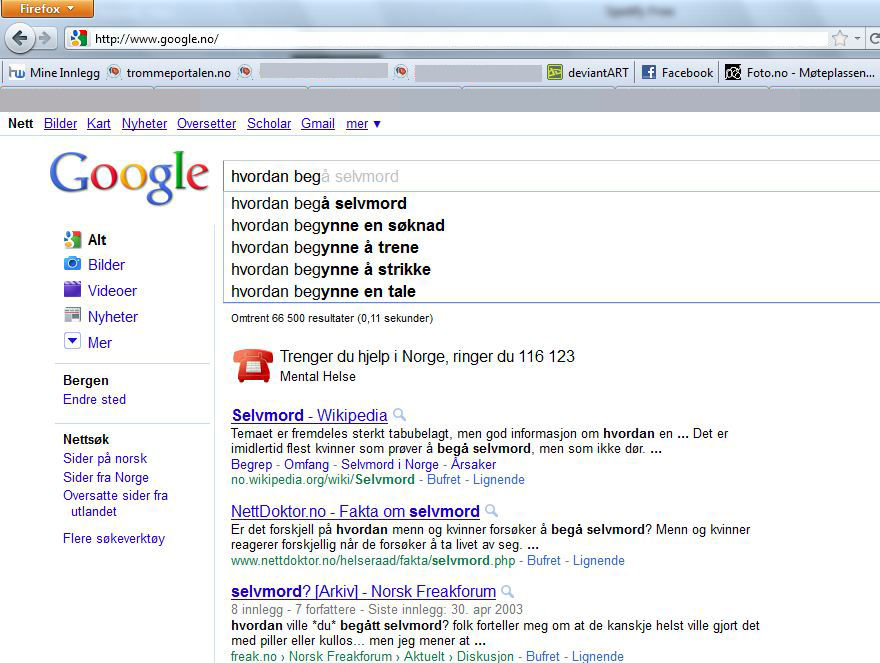The width and height of the screenshot is (880, 663).
Task: Open the Årsaker sitelink
Action: (x=474, y=464)
